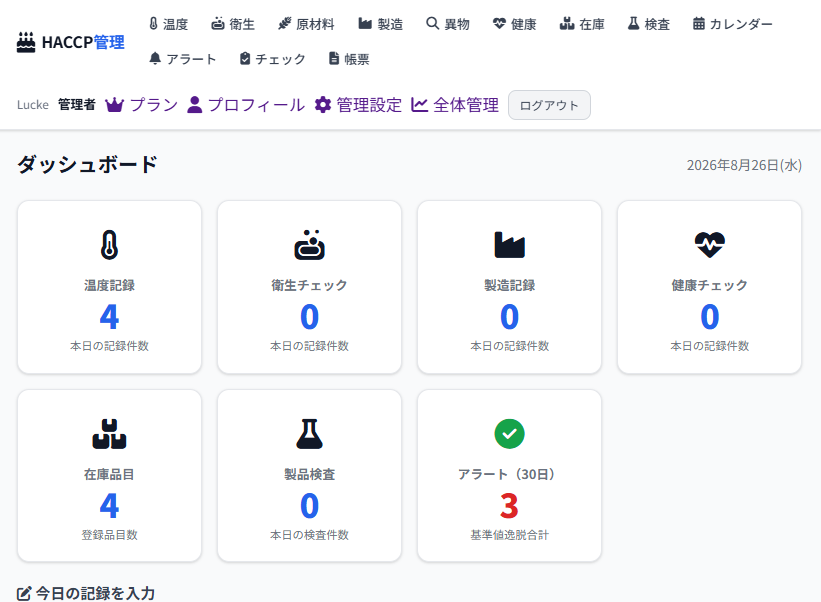
Task: Open the チェック menu item
Action: pyautogui.click(x=272, y=59)
